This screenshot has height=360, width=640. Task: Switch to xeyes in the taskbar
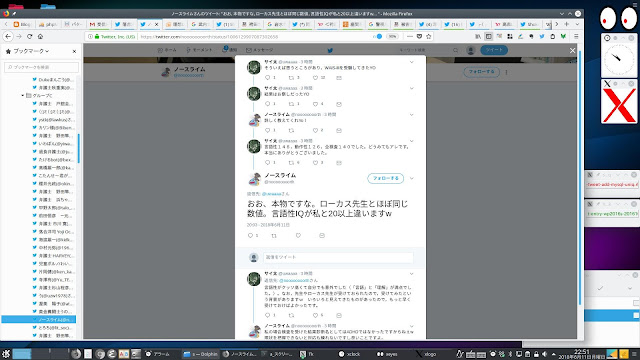387,354
